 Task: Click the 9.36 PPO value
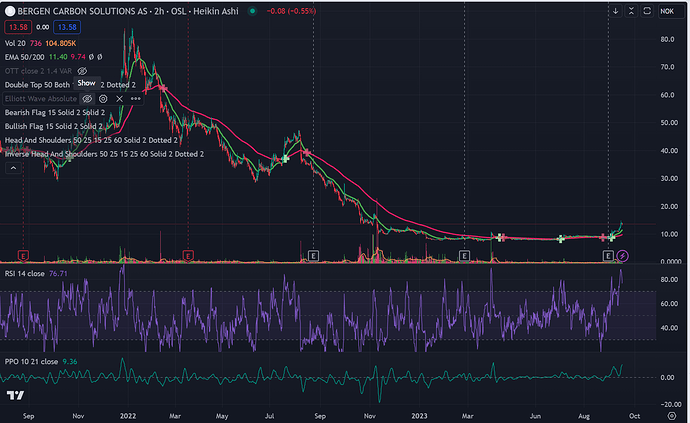click(x=70, y=362)
